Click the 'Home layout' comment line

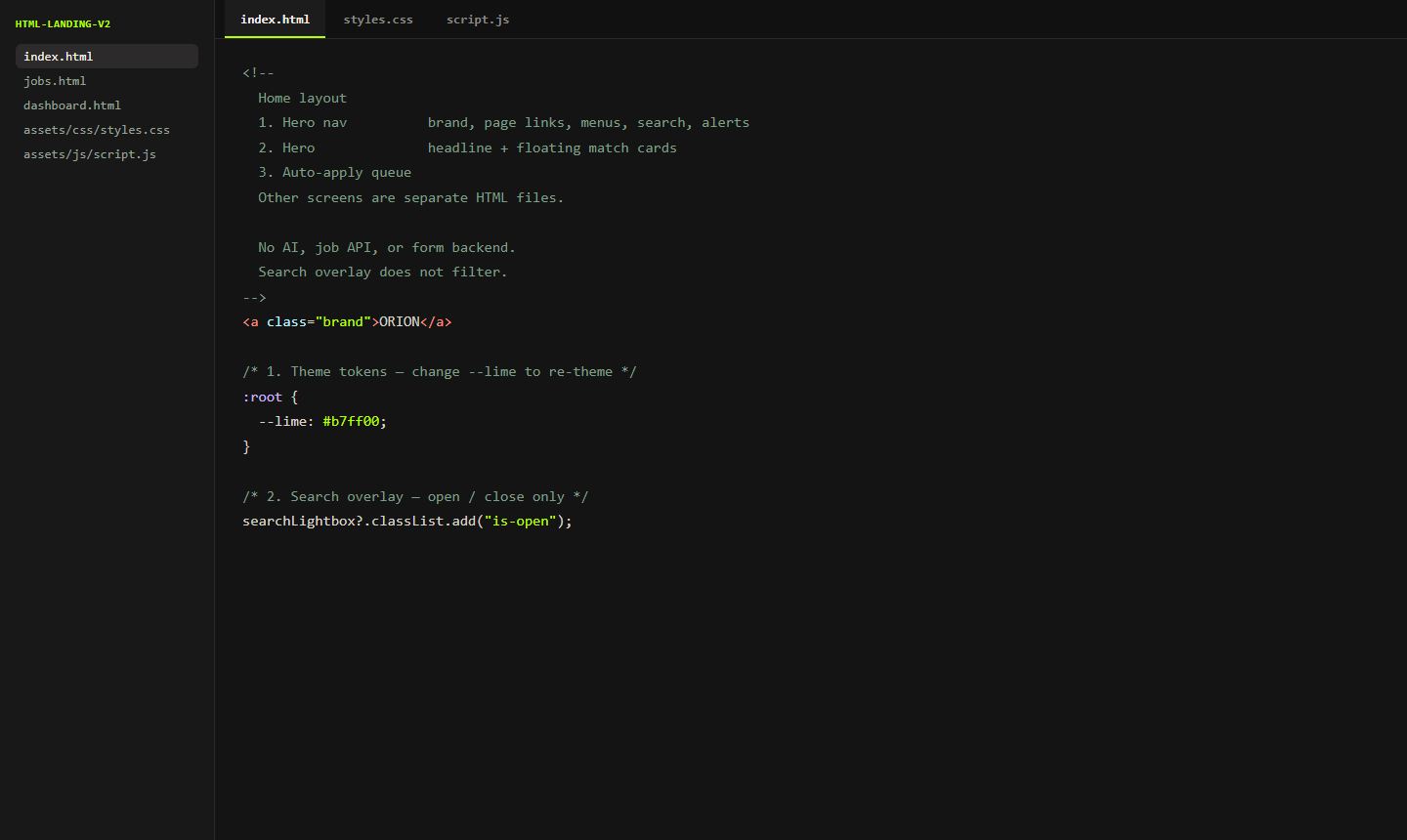302,98
